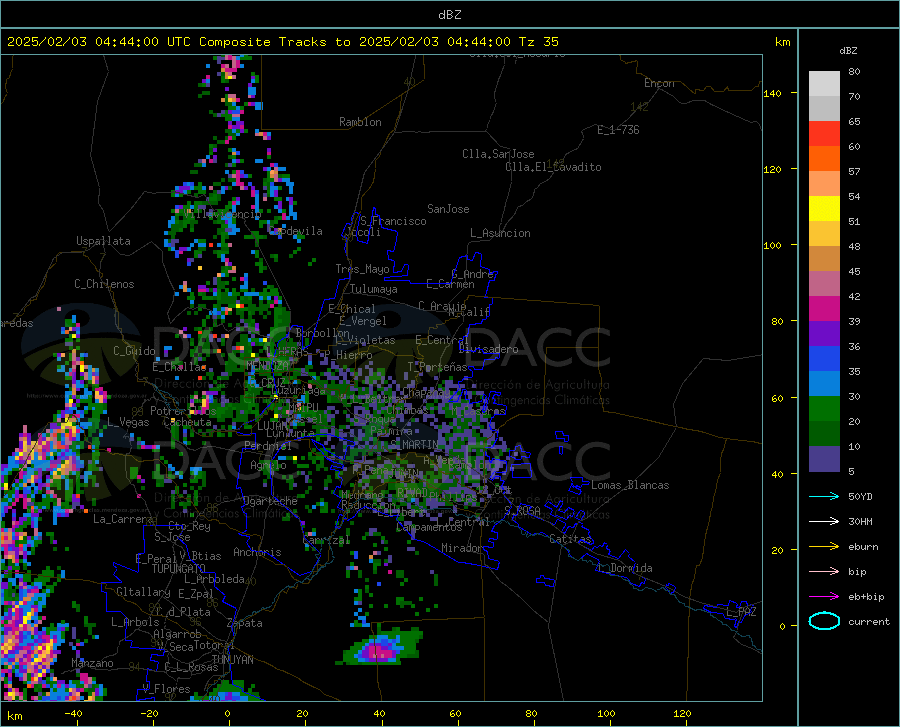This screenshot has height=727, width=900.
Task: Click the L_Asuncion place label
Action: 500,233
